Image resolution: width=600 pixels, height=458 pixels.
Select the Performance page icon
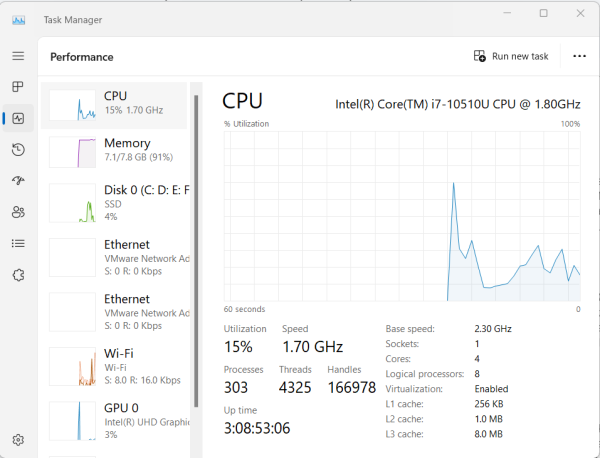pos(18,118)
